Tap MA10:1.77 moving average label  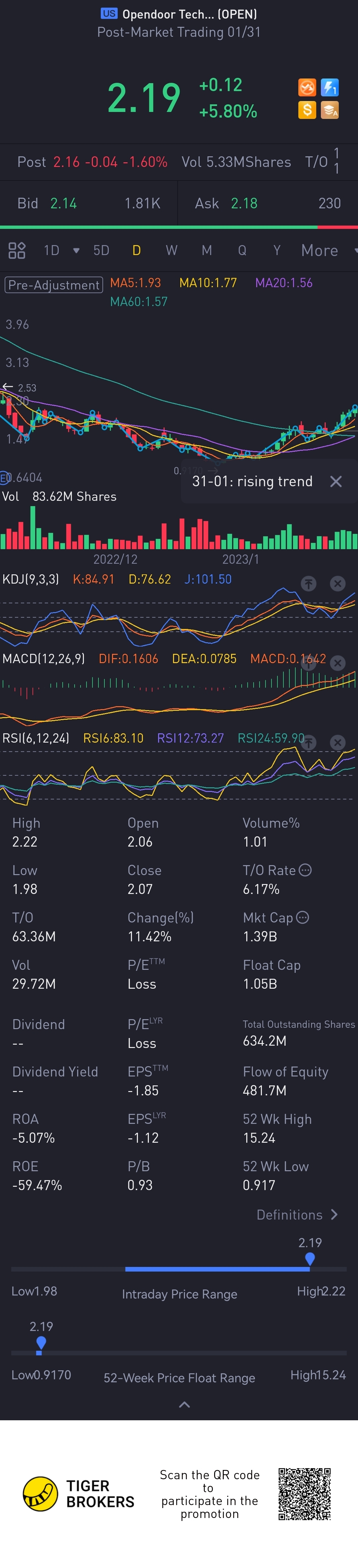[208, 283]
